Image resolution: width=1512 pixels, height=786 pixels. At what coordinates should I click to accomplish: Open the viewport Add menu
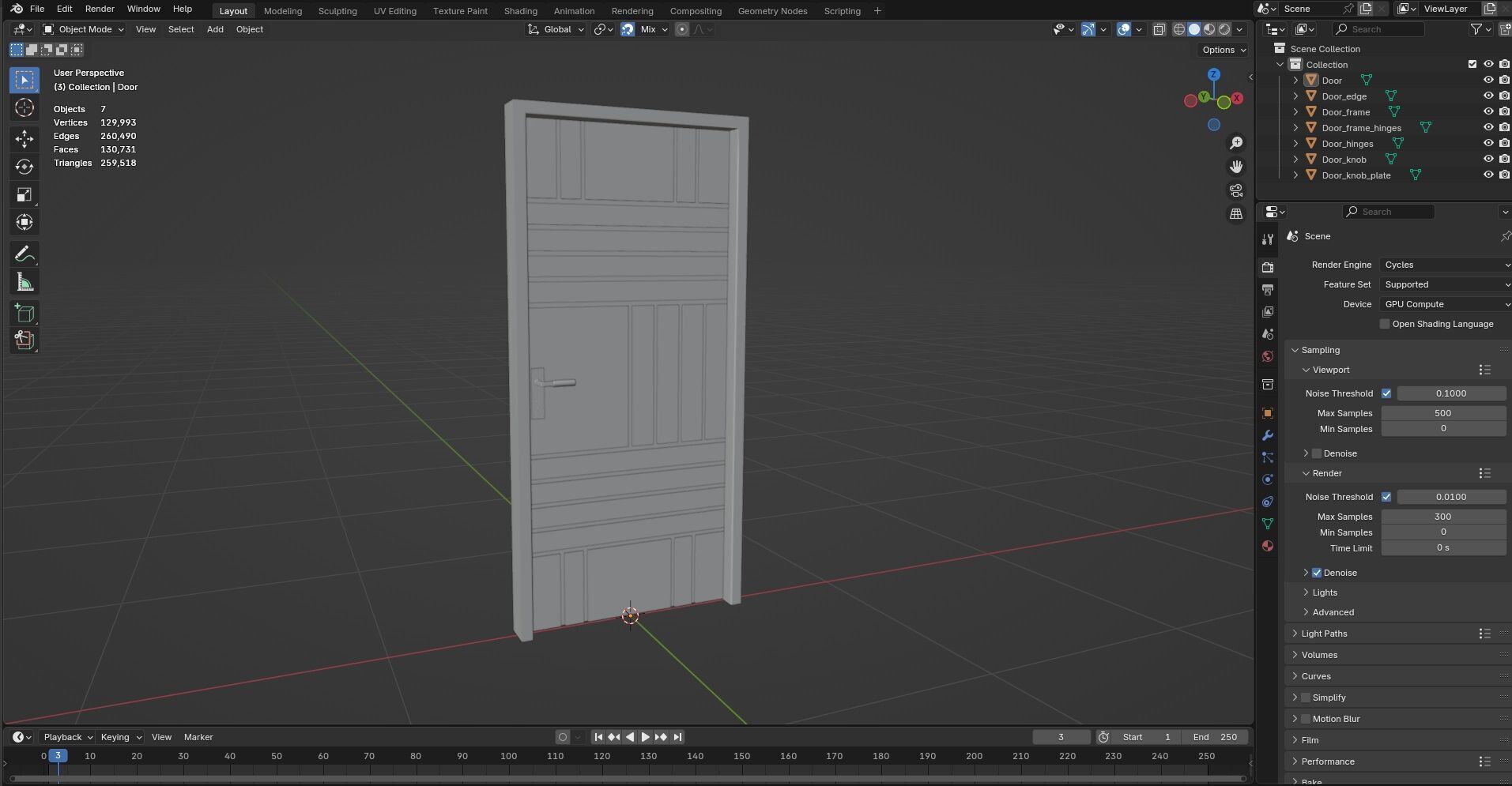(215, 29)
